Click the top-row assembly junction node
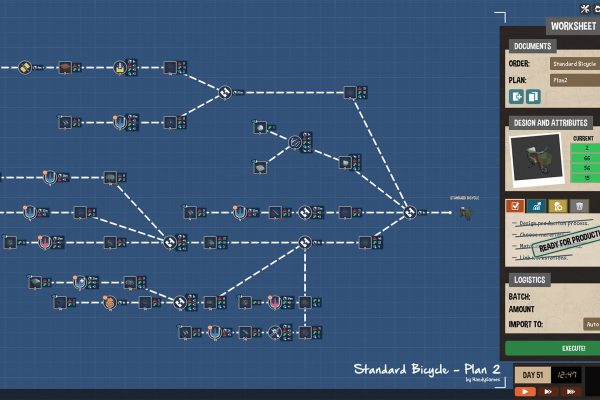 (225, 93)
